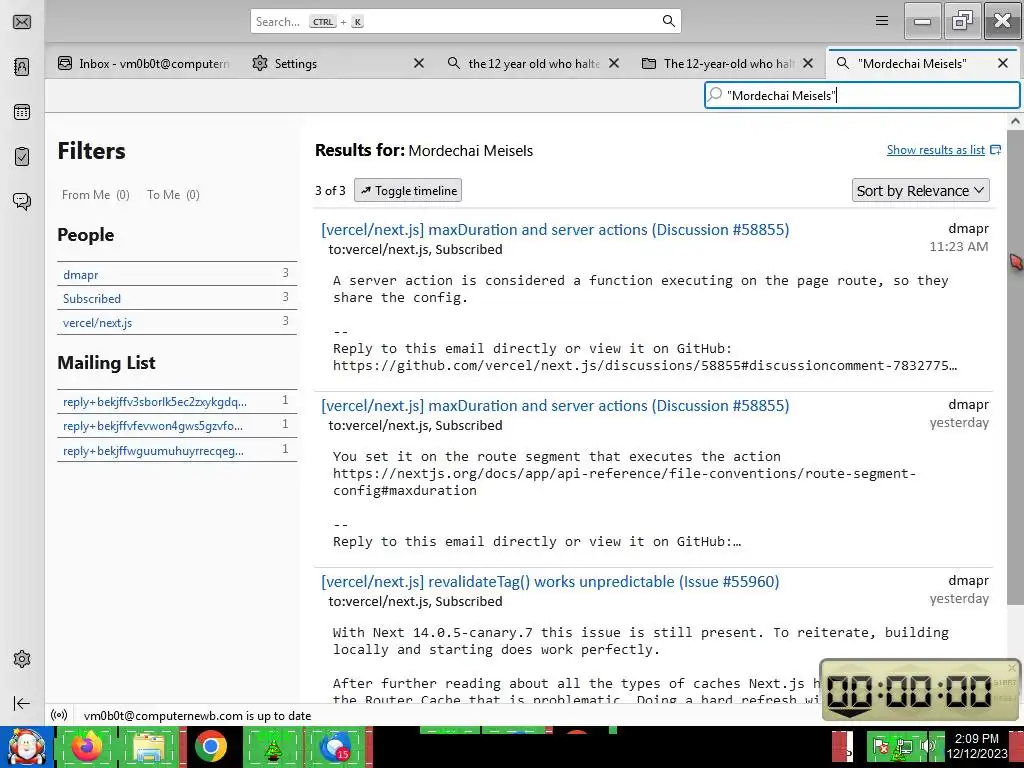Screen dimensions: 1024x768
Task: Open the Sort by Relevance dropdown
Action: pyautogui.click(x=920, y=191)
